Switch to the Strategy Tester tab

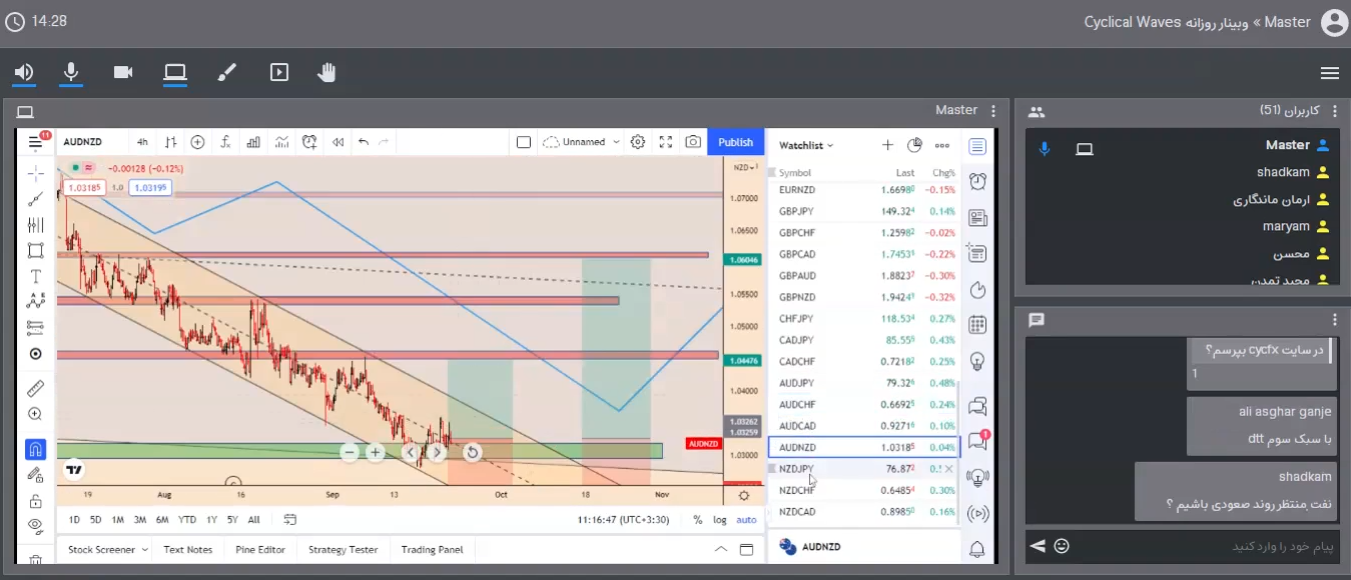pyautogui.click(x=343, y=549)
